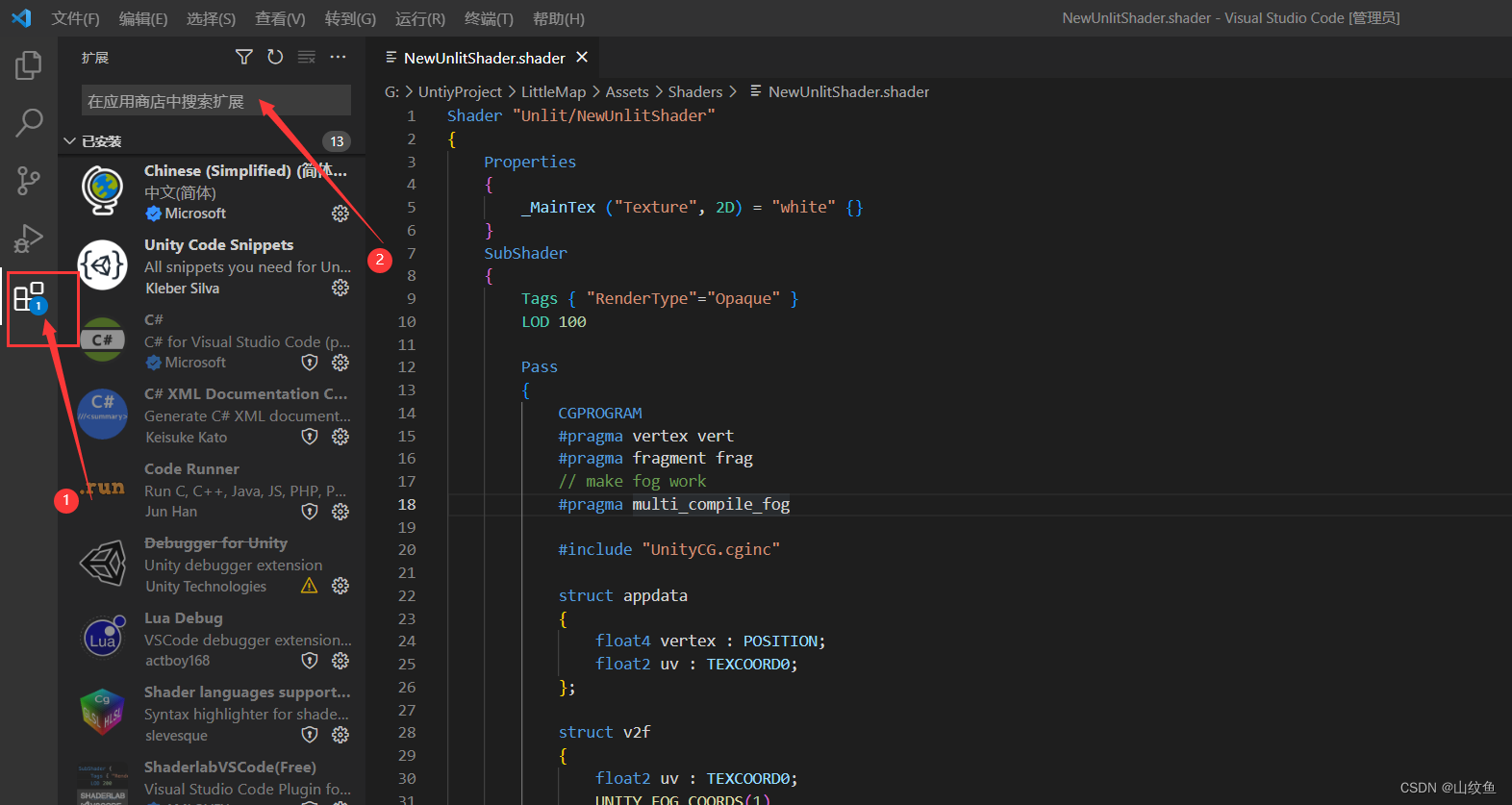Click the filter extensions funnel icon
This screenshot has width=1512, height=805.
coord(244,58)
